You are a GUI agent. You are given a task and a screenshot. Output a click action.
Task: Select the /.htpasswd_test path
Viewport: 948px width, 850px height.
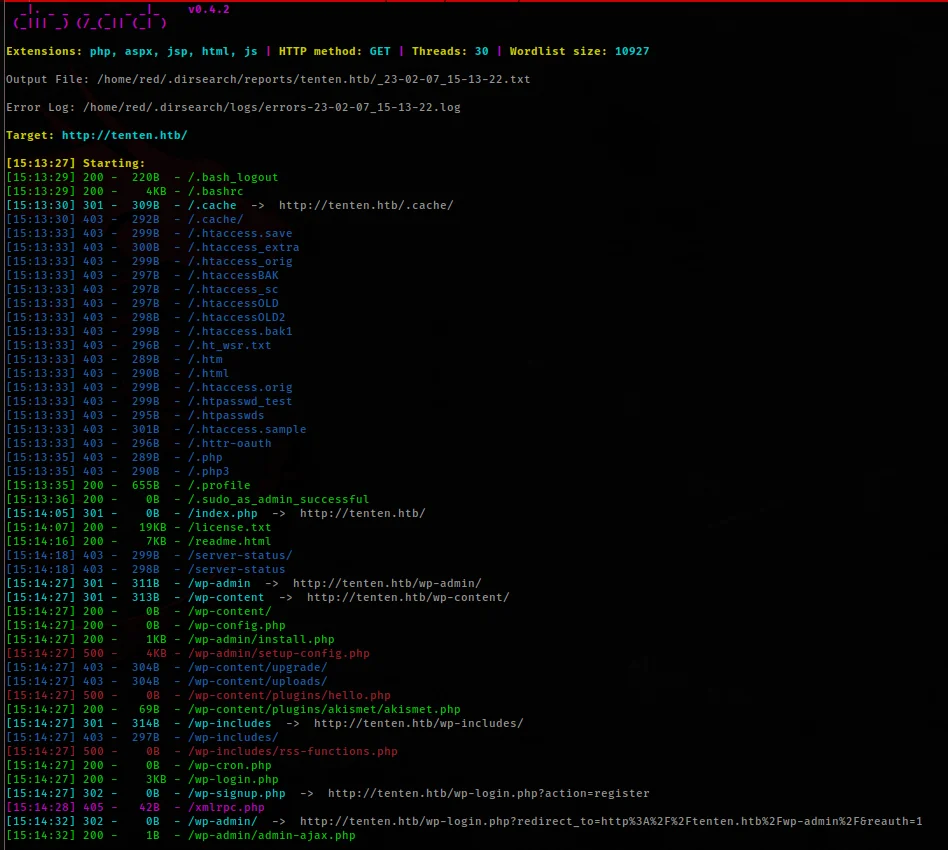(x=240, y=401)
